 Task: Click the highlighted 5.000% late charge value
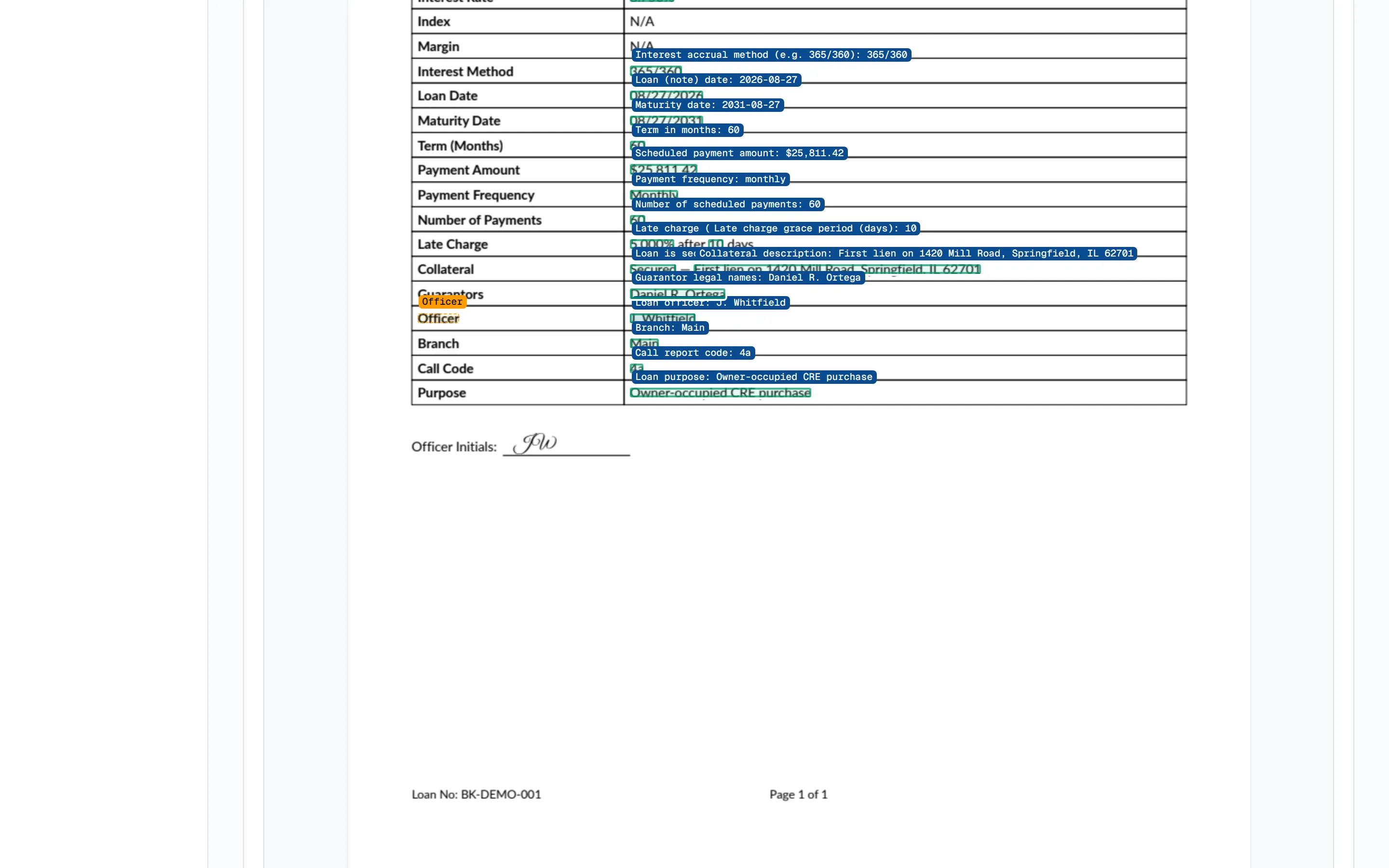tap(652, 244)
